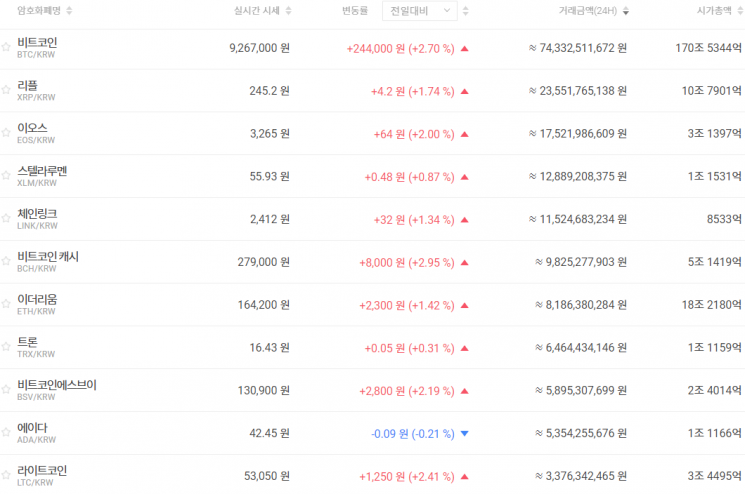Image resolution: width=745 pixels, height=494 pixels.
Task: Click the market cap 18조 2180억
Action: pos(712,304)
